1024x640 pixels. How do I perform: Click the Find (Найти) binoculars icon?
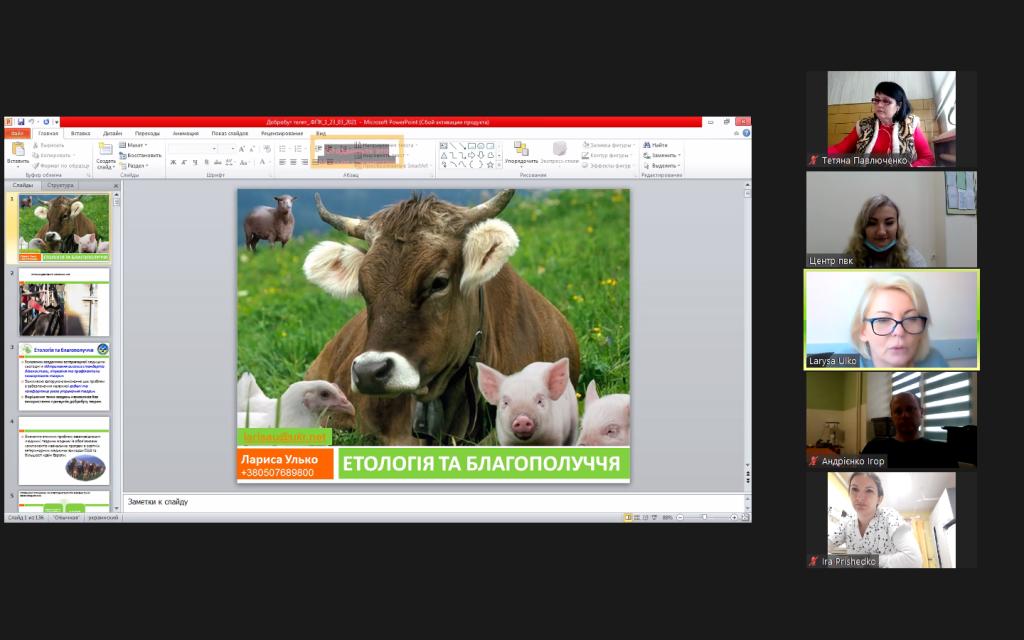pyautogui.click(x=648, y=145)
